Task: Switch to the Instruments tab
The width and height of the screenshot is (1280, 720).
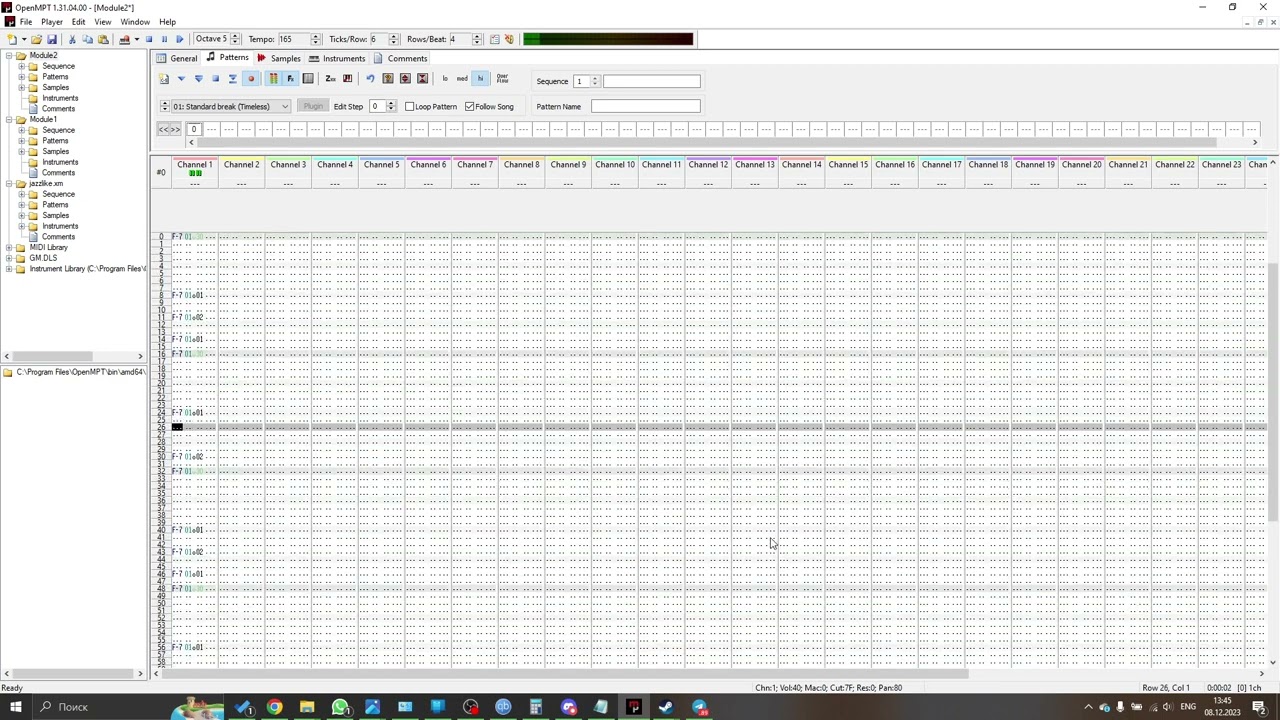Action: coord(337,58)
